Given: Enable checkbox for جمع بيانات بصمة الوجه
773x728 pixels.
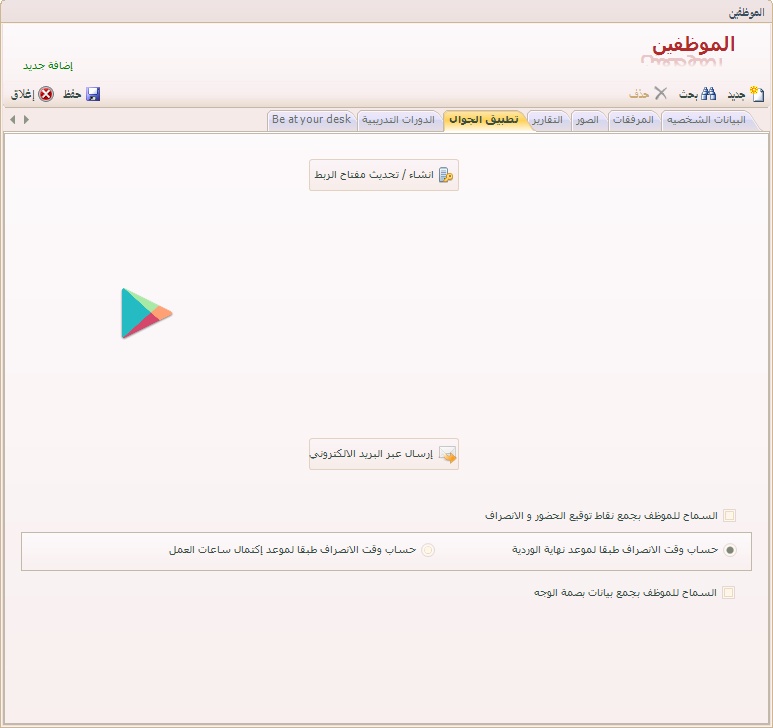Looking at the screenshot, I should pos(729,592).
